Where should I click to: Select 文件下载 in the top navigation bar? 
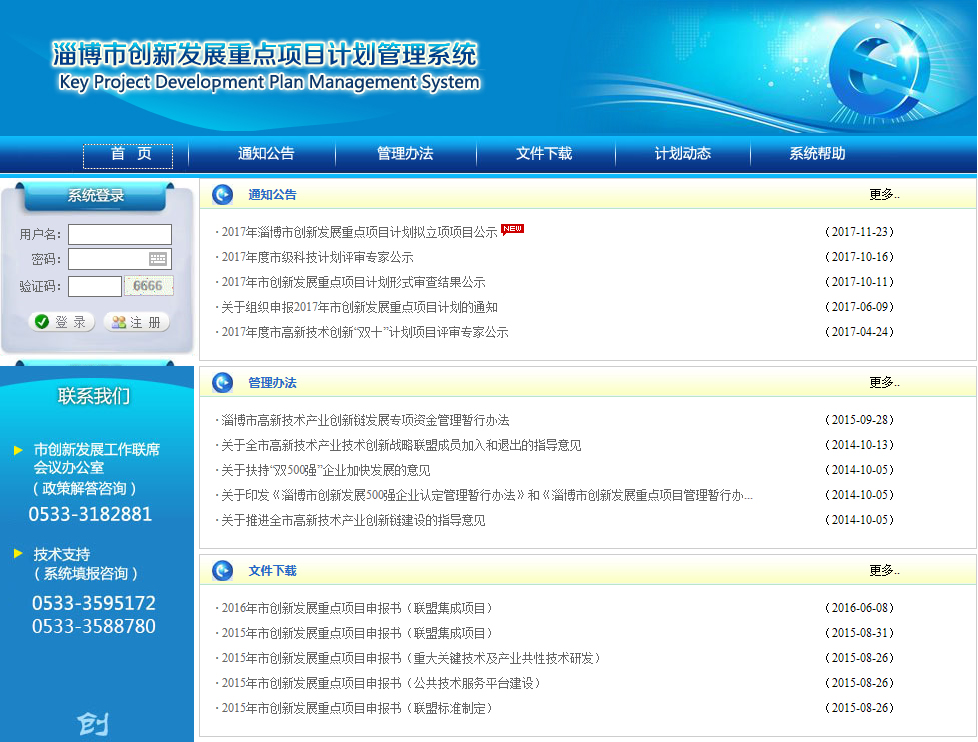(x=544, y=154)
